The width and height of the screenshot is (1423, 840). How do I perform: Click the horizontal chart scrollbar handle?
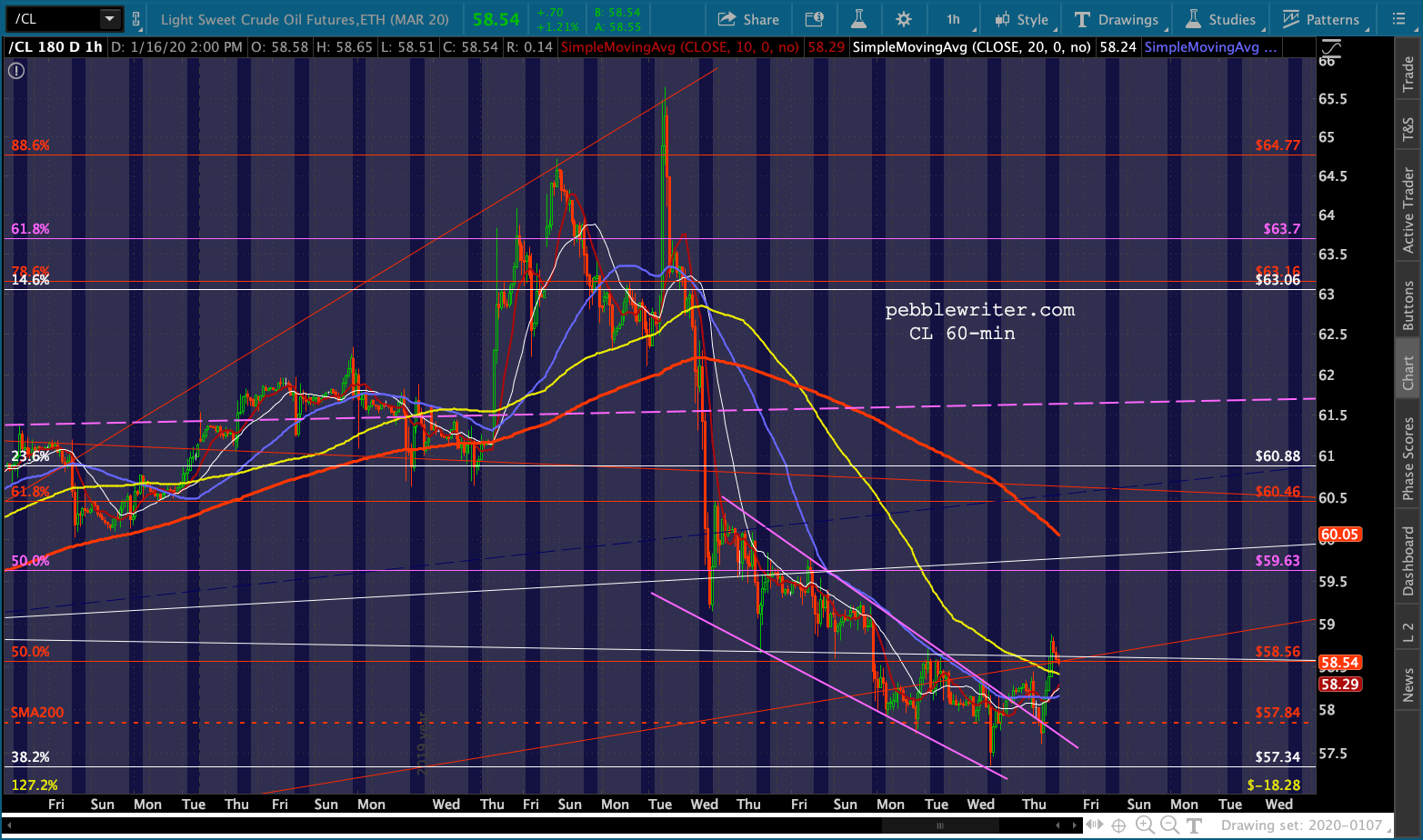[940, 825]
